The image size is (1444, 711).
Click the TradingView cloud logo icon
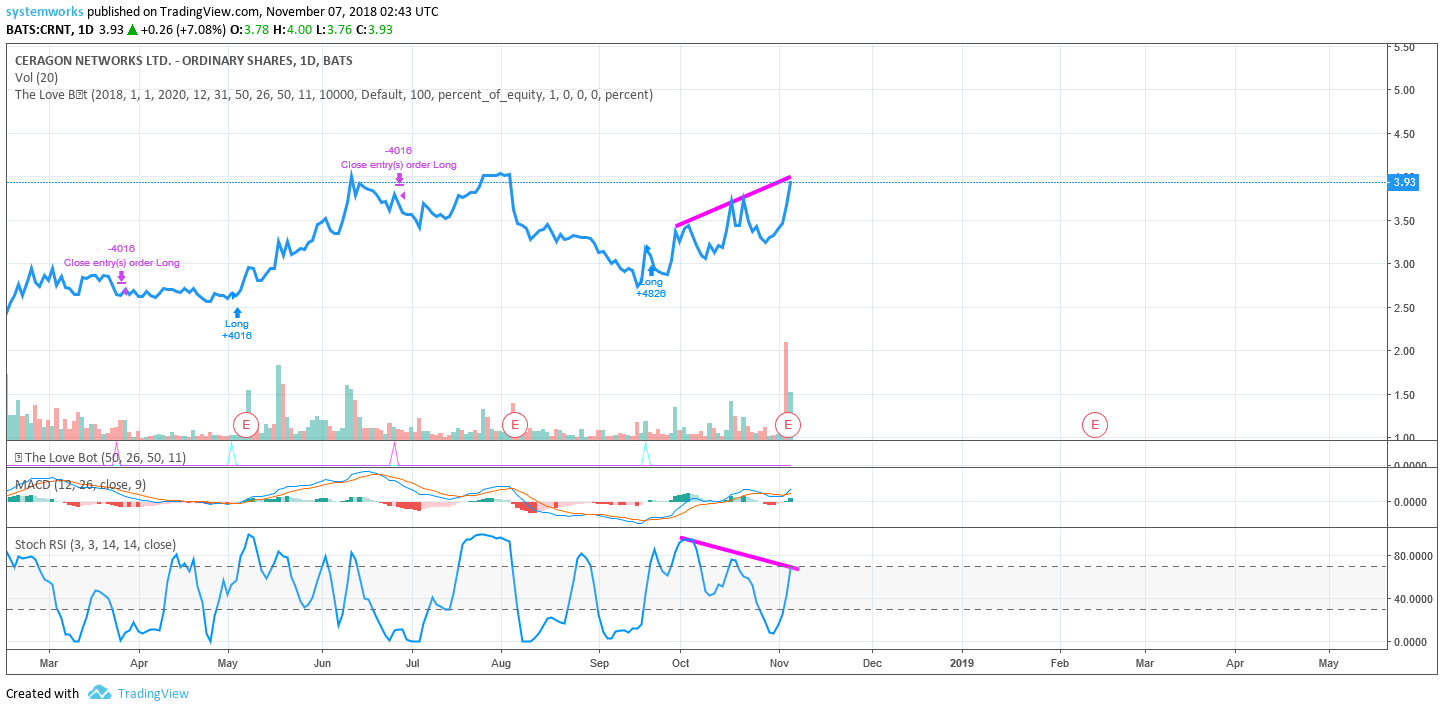[99, 692]
